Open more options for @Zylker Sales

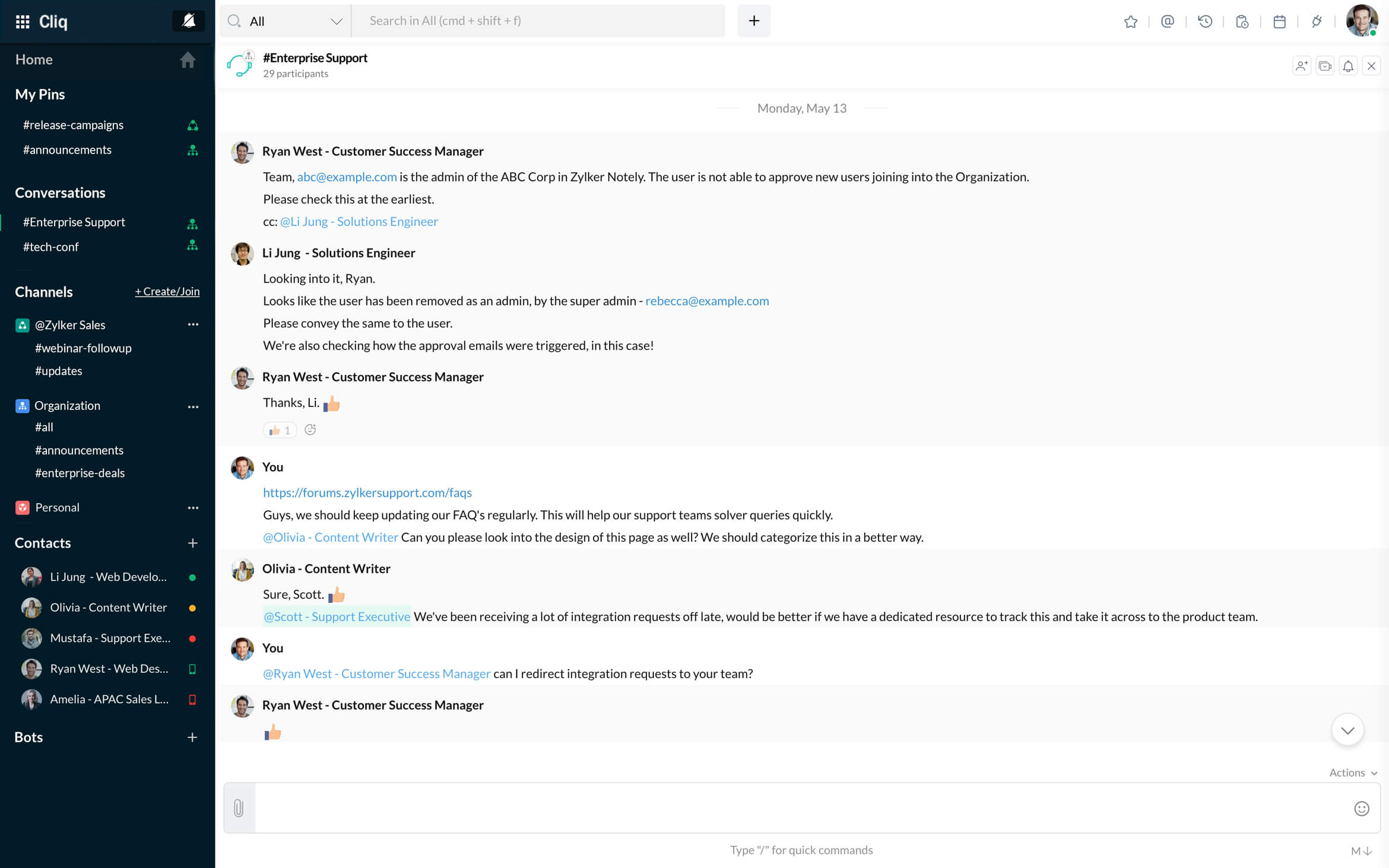193,325
